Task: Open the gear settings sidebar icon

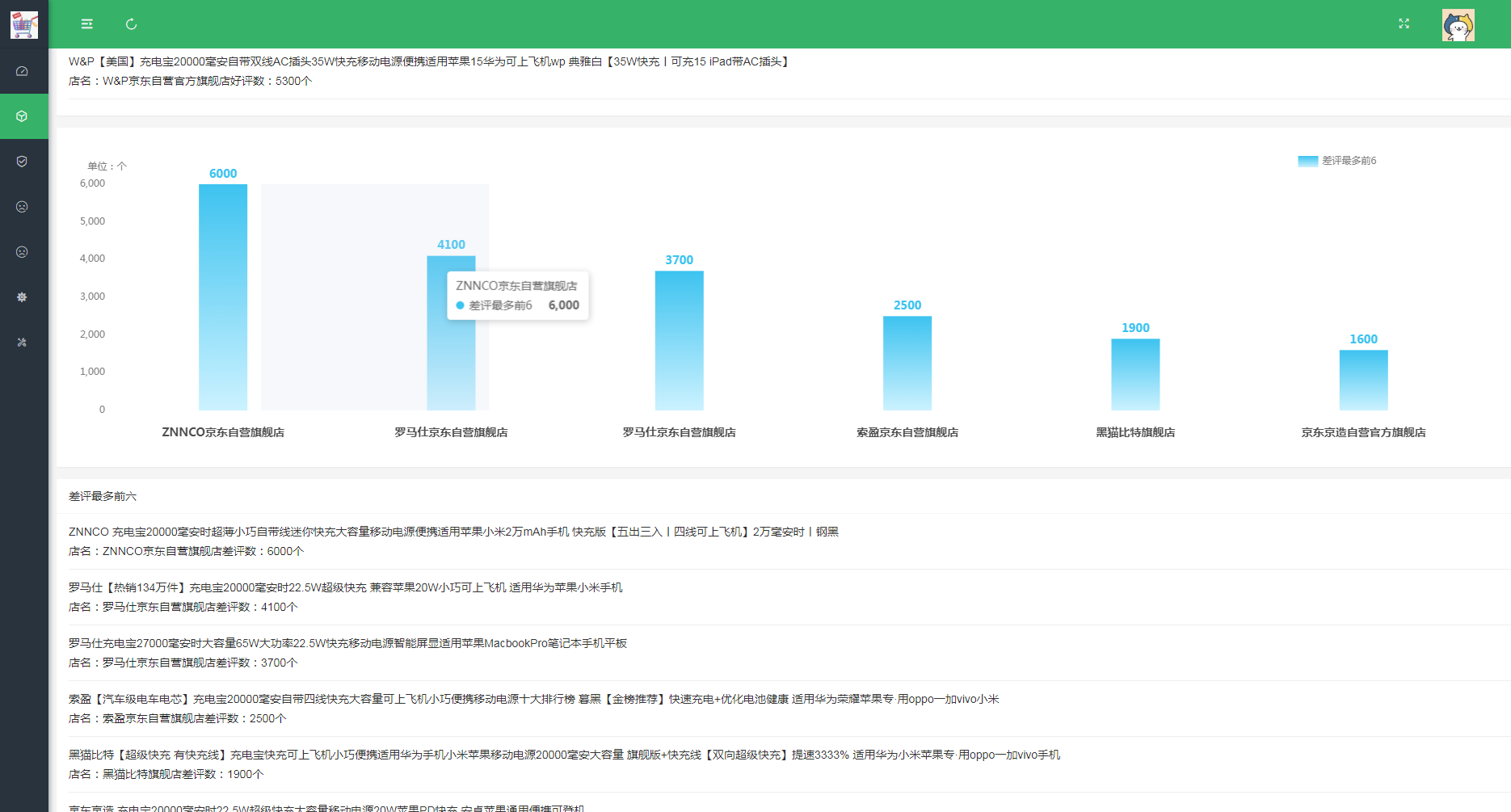Action: click(22, 297)
